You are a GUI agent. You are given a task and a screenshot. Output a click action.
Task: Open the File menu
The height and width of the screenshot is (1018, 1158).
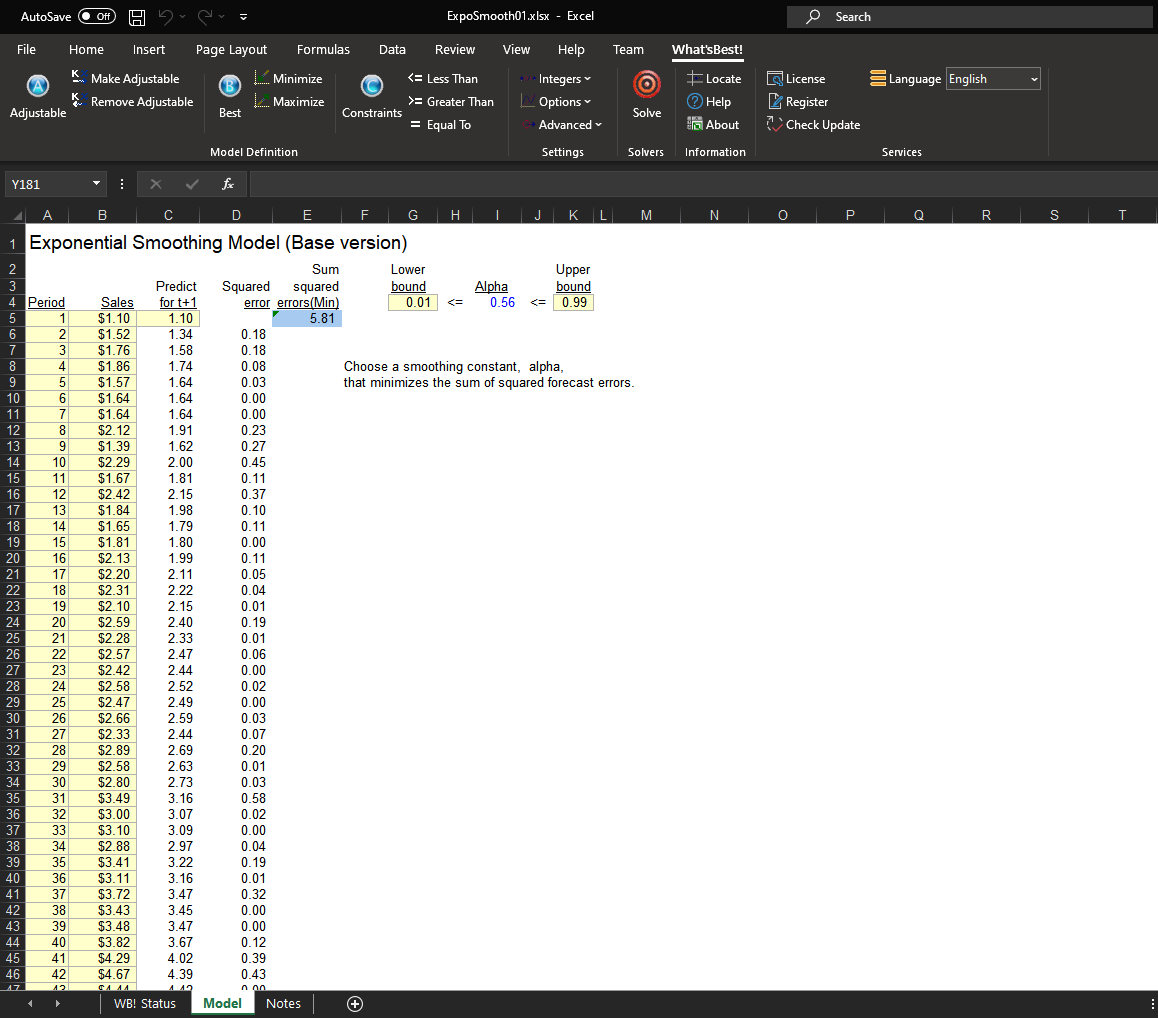[x=27, y=49]
